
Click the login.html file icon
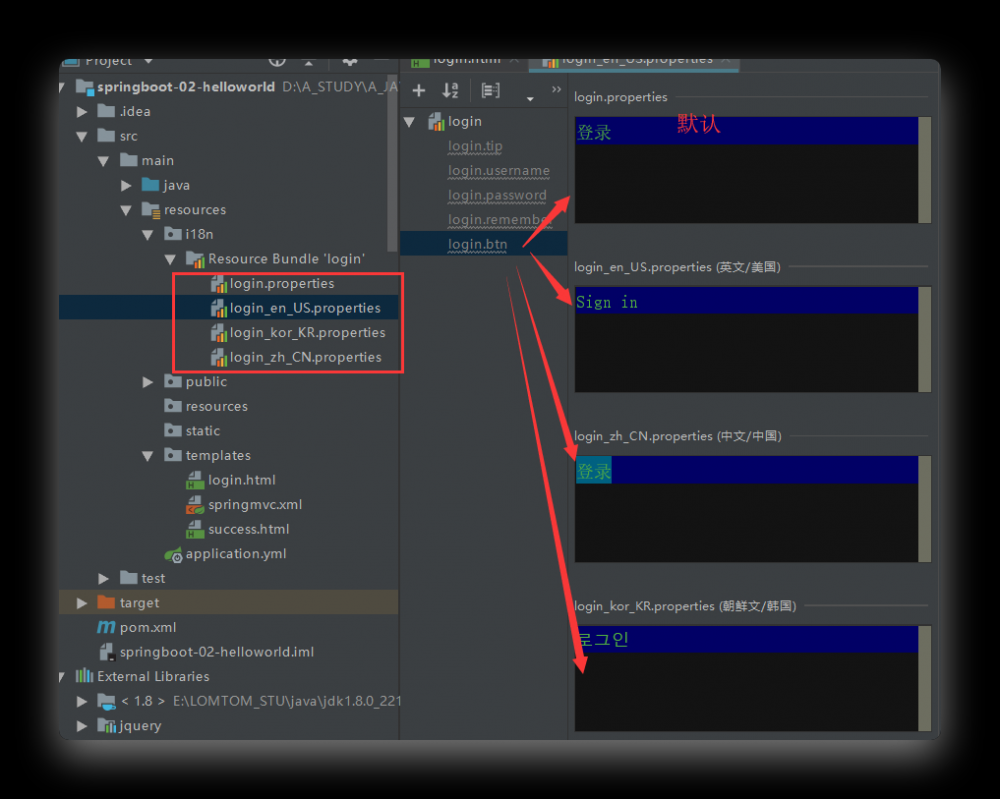click(x=195, y=480)
